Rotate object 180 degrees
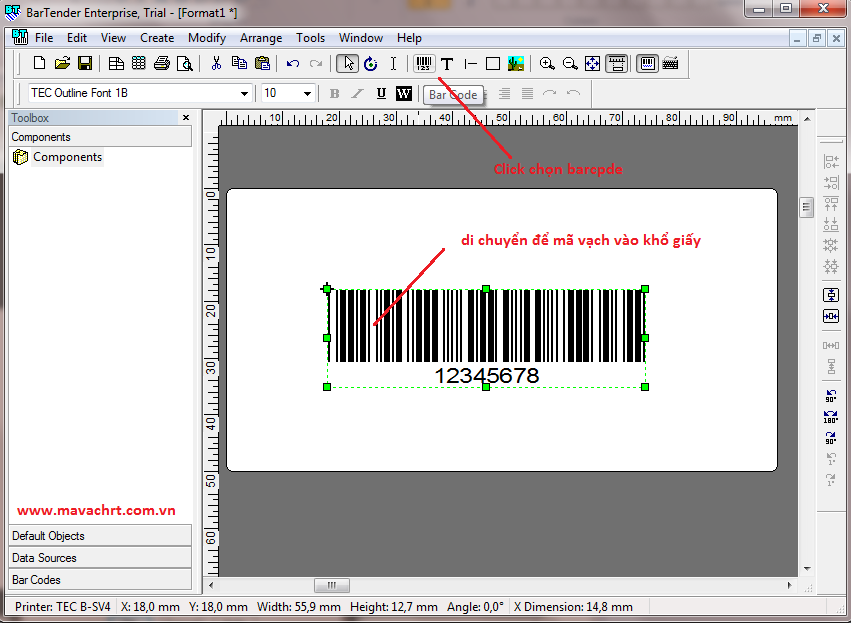 831,417
